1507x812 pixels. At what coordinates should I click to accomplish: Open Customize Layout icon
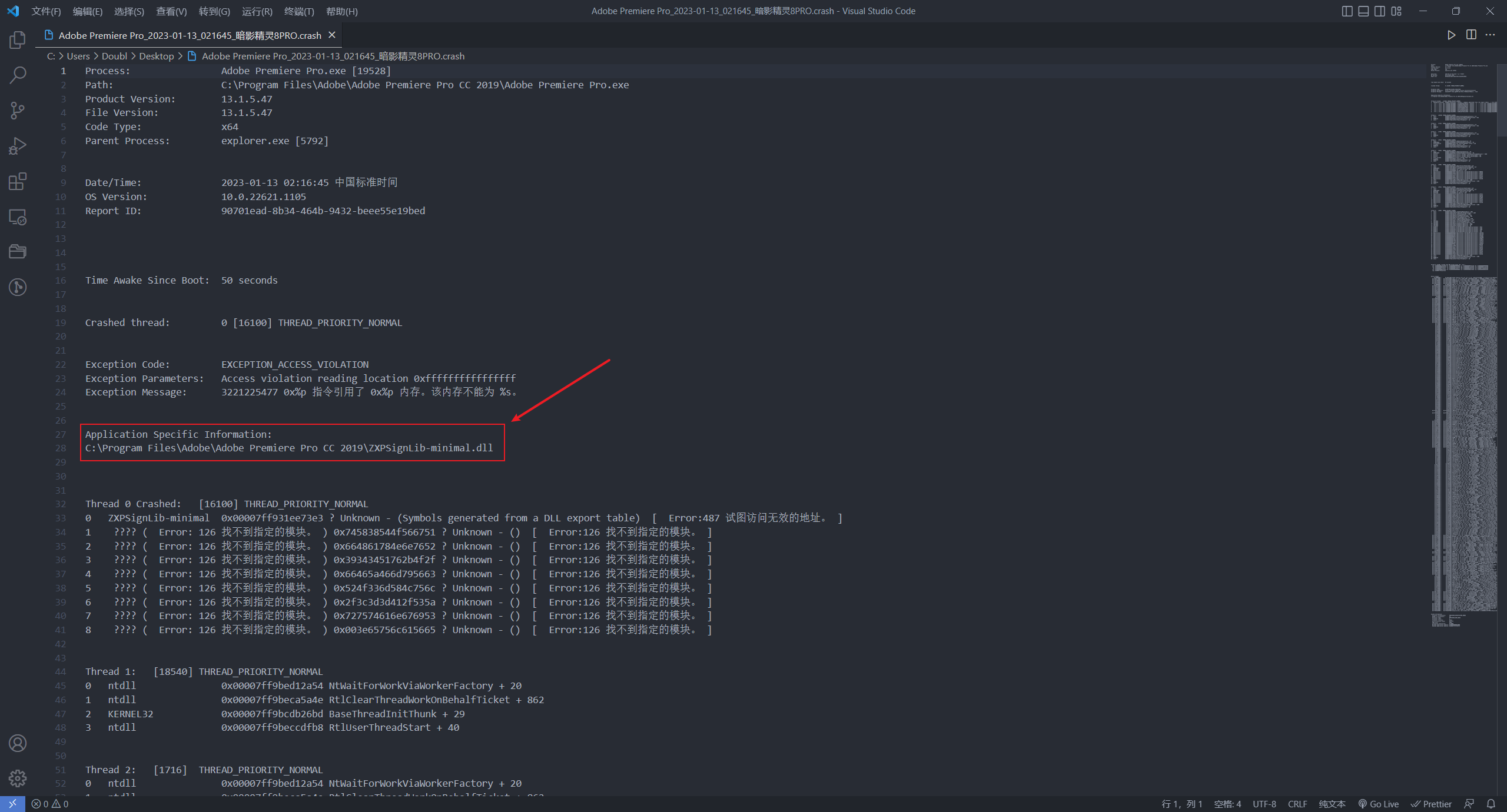(1396, 11)
